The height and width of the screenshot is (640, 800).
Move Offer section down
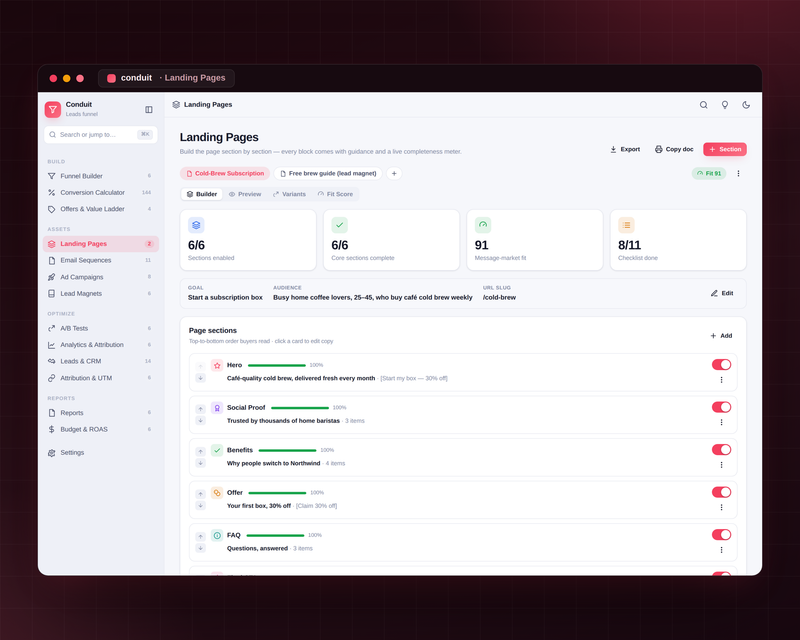[201, 505]
